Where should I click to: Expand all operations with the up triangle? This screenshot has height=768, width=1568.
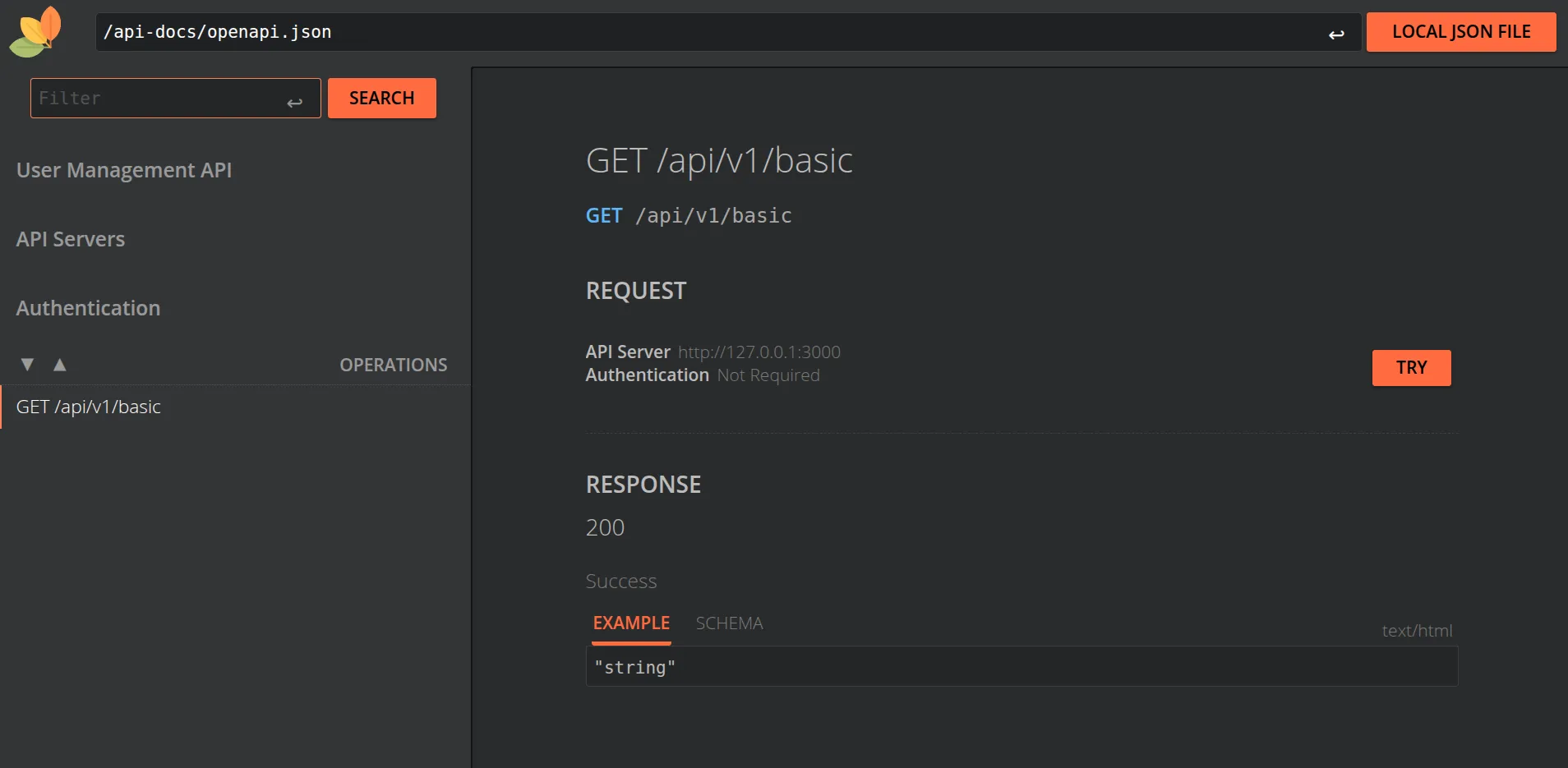click(x=59, y=365)
